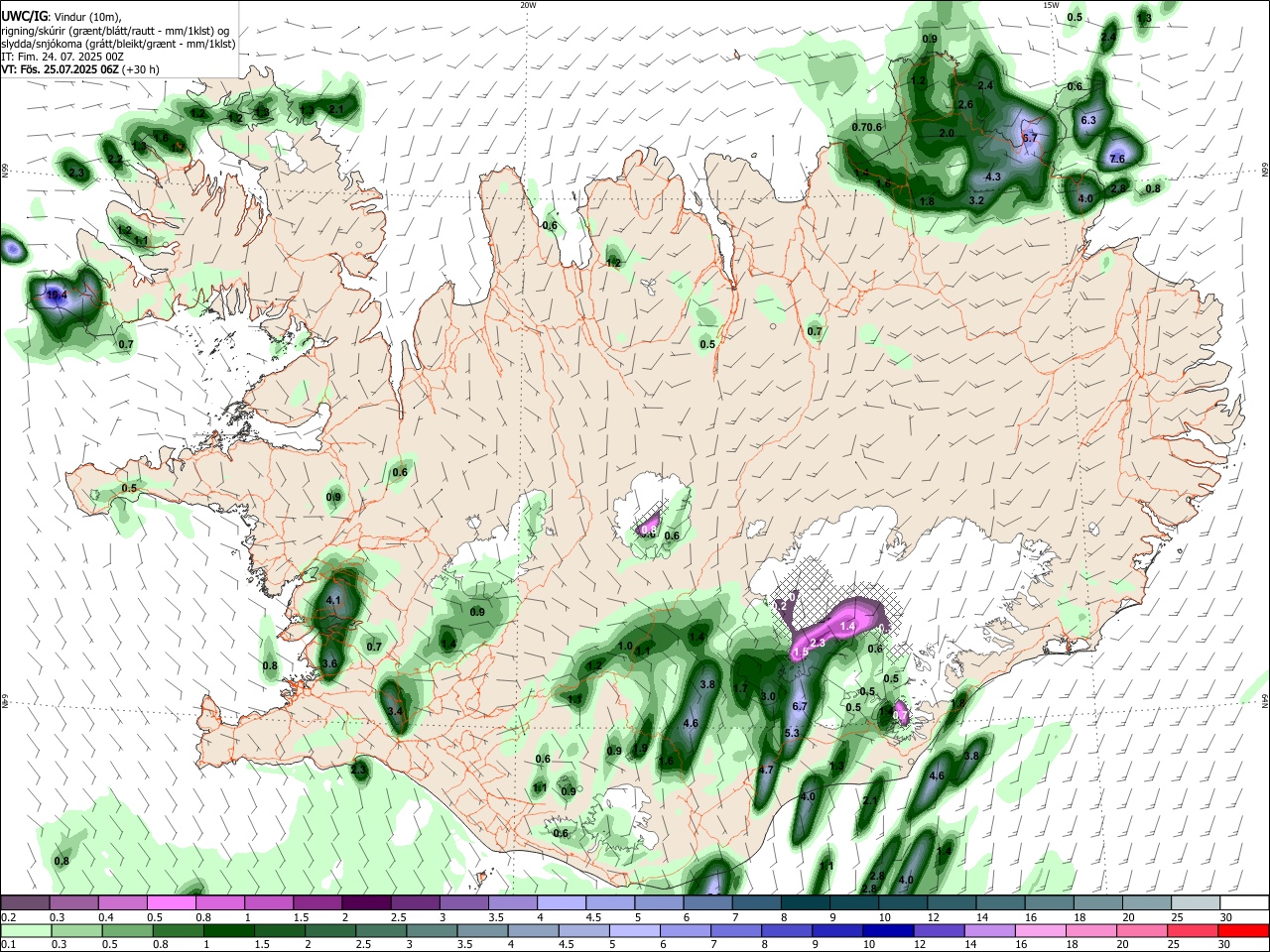This screenshot has height=952, width=1270.
Task: Click the 4.7 precipitation value
Action: coord(766,770)
